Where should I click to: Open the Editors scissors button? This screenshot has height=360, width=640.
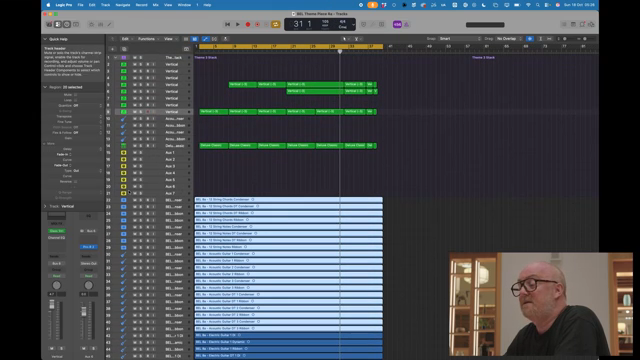pyautogui.click(x=109, y=24)
